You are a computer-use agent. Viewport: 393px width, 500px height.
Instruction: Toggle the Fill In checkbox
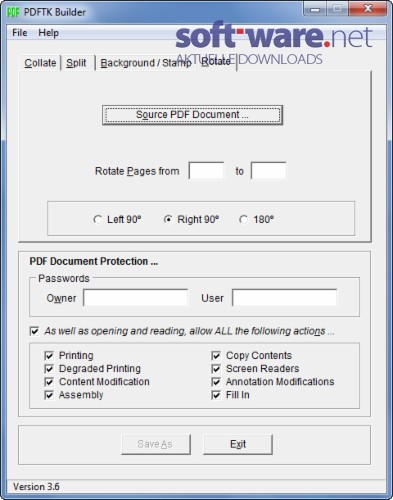(216, 395)
